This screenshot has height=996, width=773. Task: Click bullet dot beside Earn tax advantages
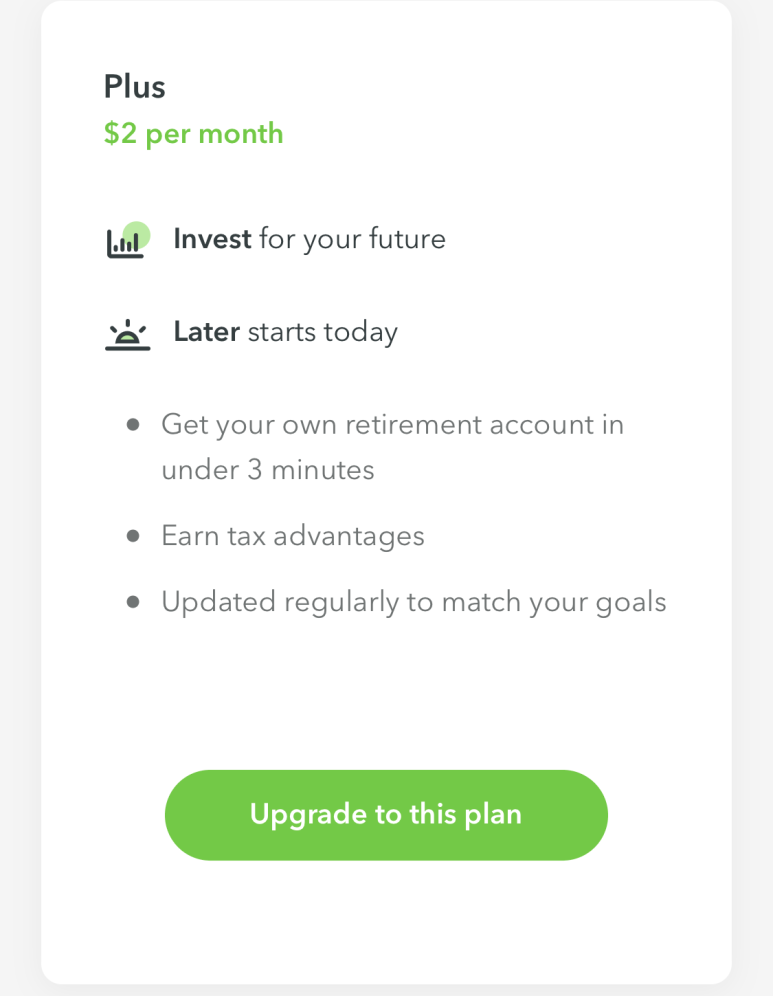(133, 536)
